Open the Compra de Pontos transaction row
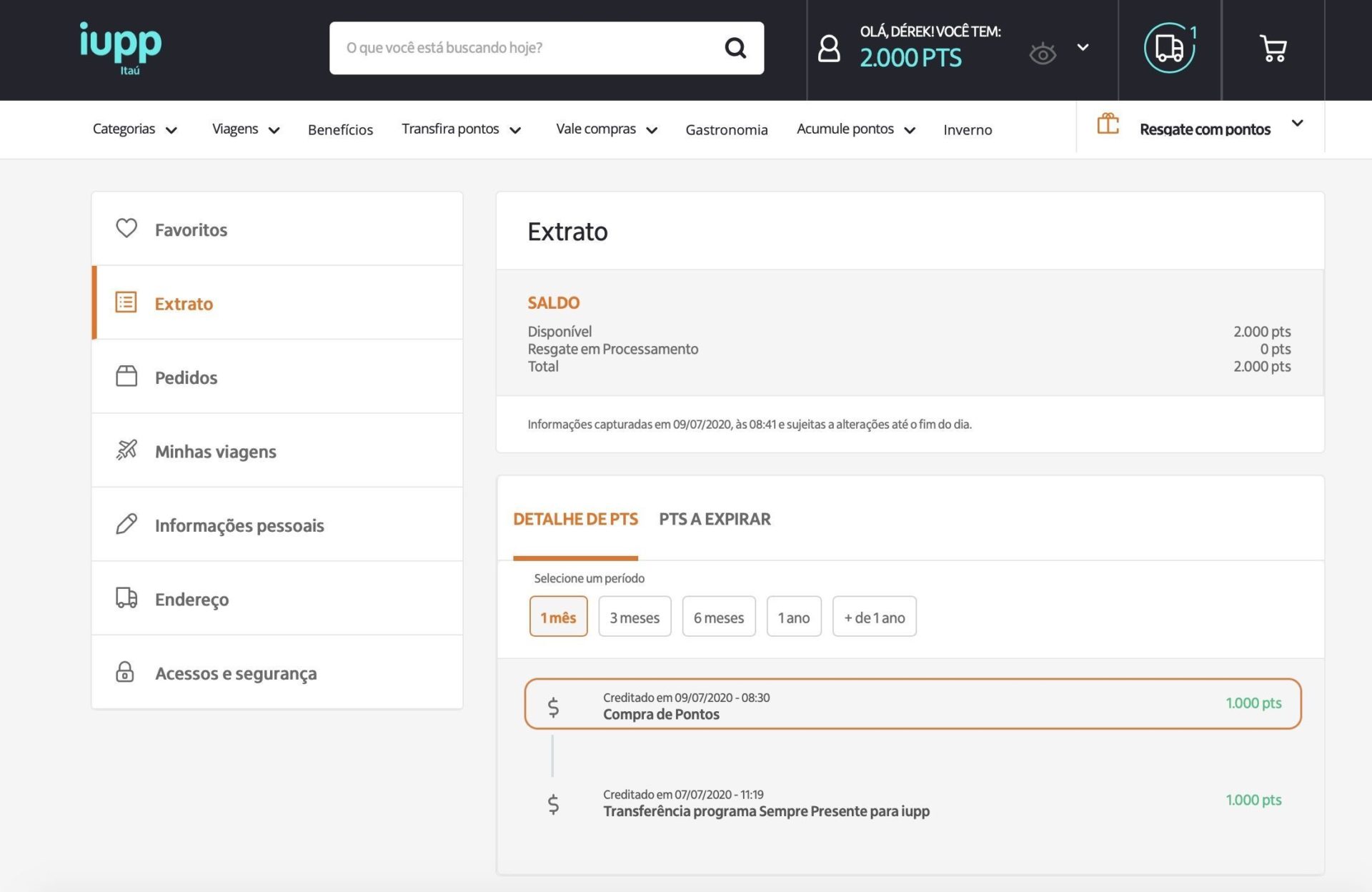Screen dimensions: 1372x892 point(913,704)
